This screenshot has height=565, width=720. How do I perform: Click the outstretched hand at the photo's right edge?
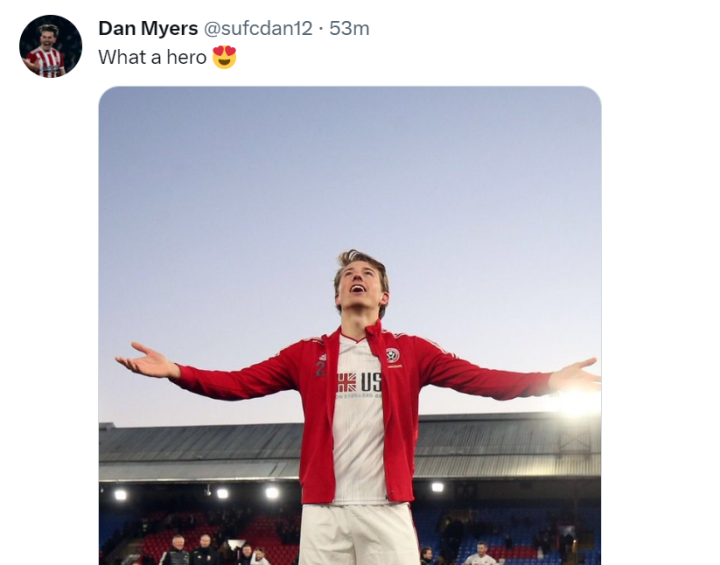pos(577,375)
